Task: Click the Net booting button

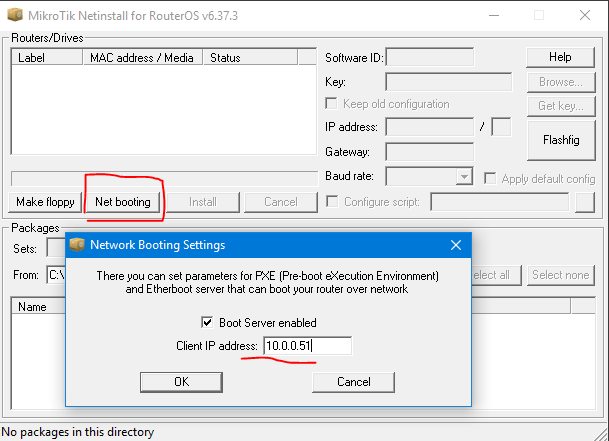Action: (x=123, y=202)
